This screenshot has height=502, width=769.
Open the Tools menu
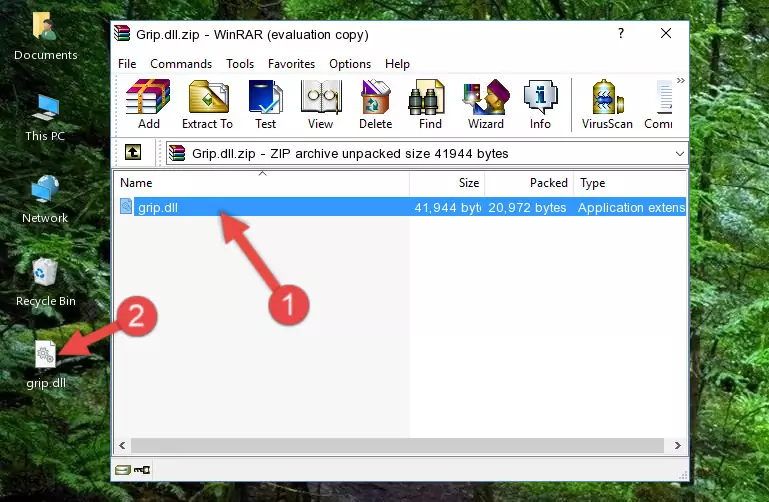[240, 64]
